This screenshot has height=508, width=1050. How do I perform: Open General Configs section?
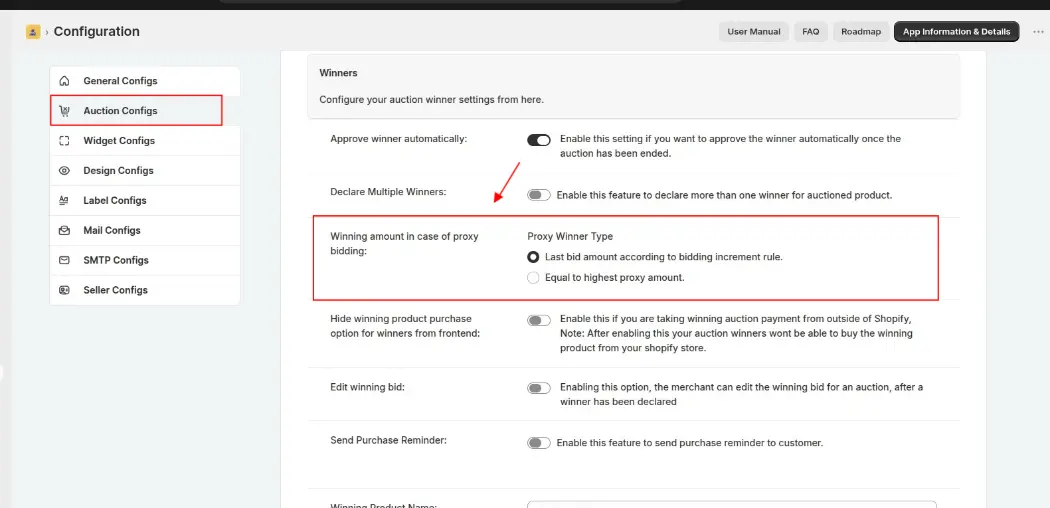click(x=145, y=81)
